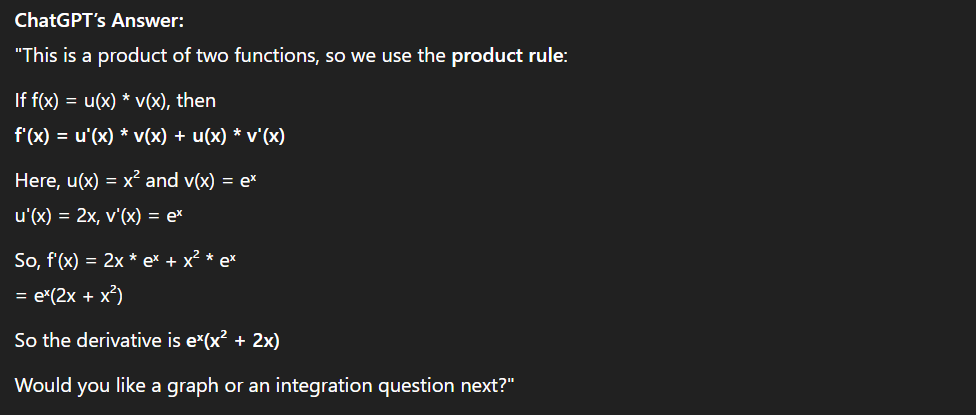The width and height of the screenshot is (976, 415).
Task: Click the "ChatGPT's Answer:" heading
Action: coord(100,21)
